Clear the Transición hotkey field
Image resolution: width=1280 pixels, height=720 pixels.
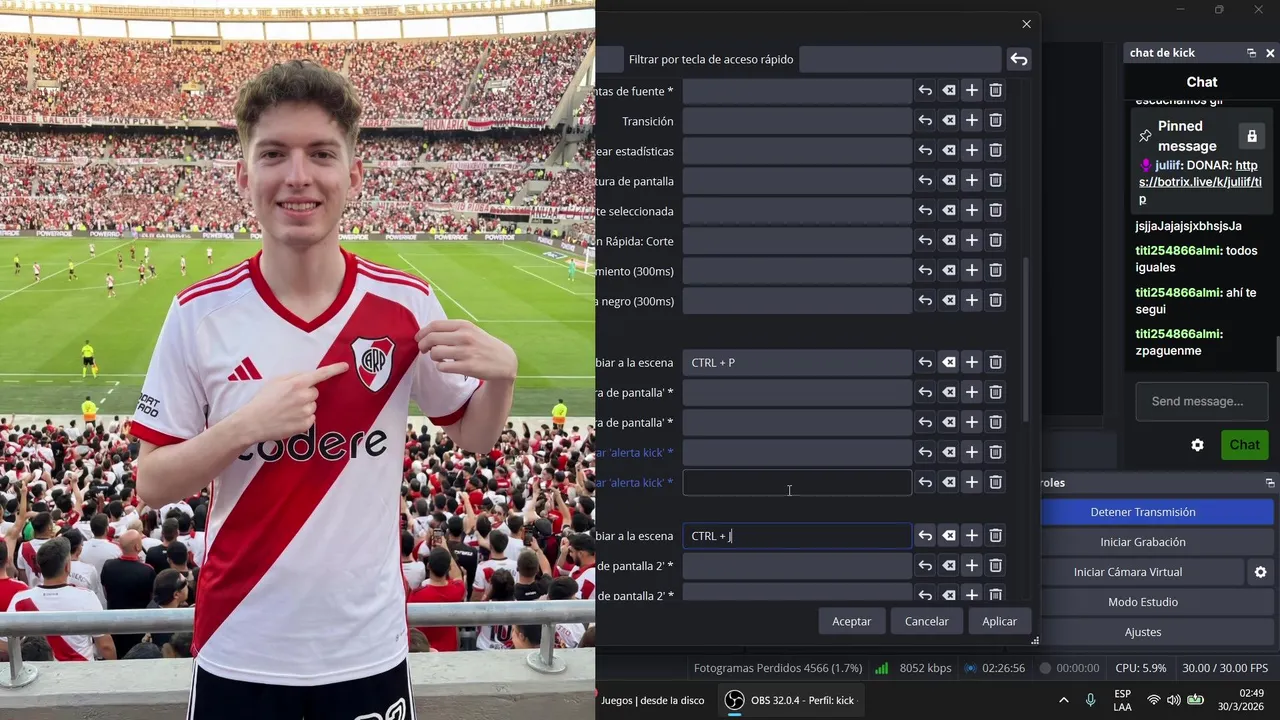[948, 121]
